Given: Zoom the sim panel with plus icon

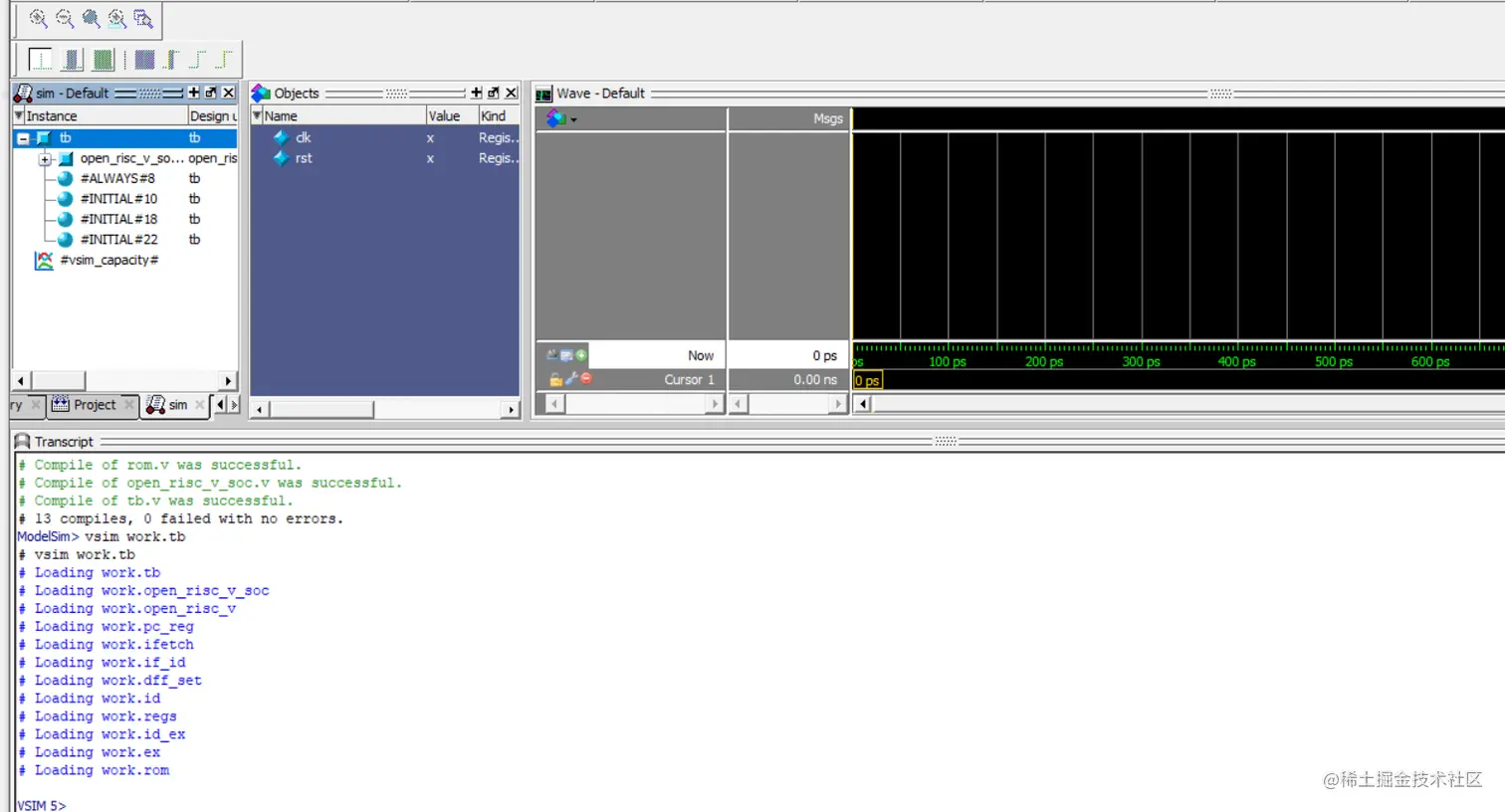Looking at the screenshot, I should tap(194, 93).
